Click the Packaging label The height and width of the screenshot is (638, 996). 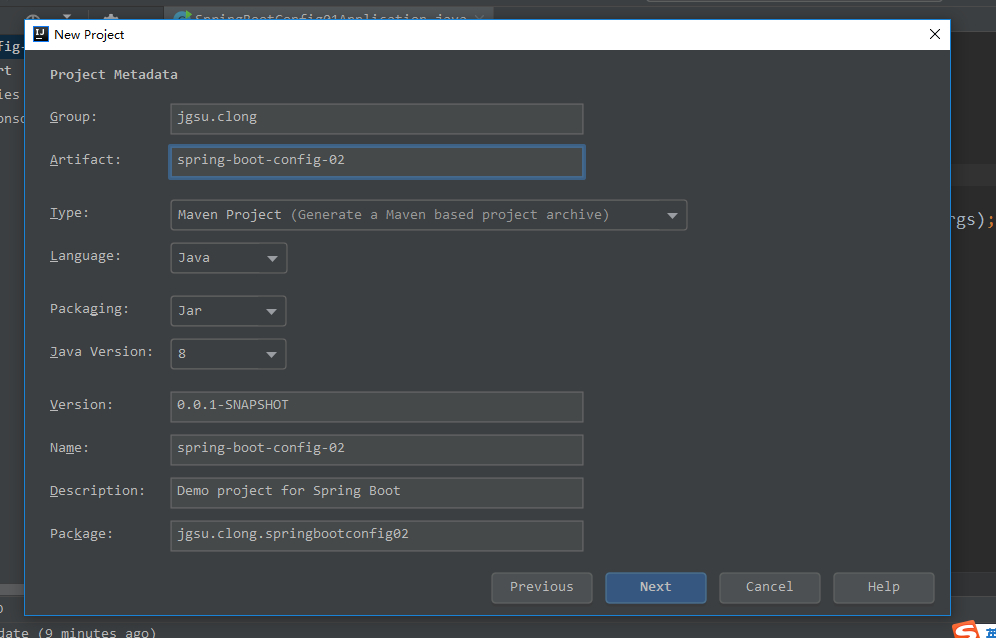[90, 308]
